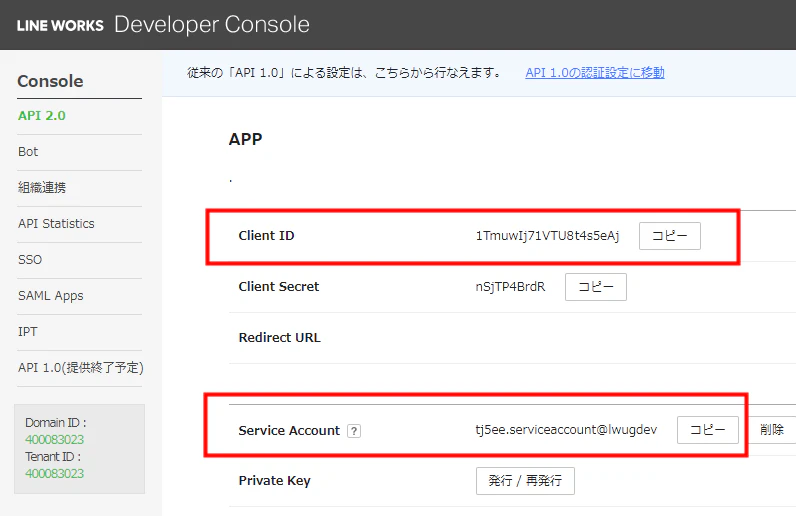Click the Redirect URL label

tap(280, 338)
